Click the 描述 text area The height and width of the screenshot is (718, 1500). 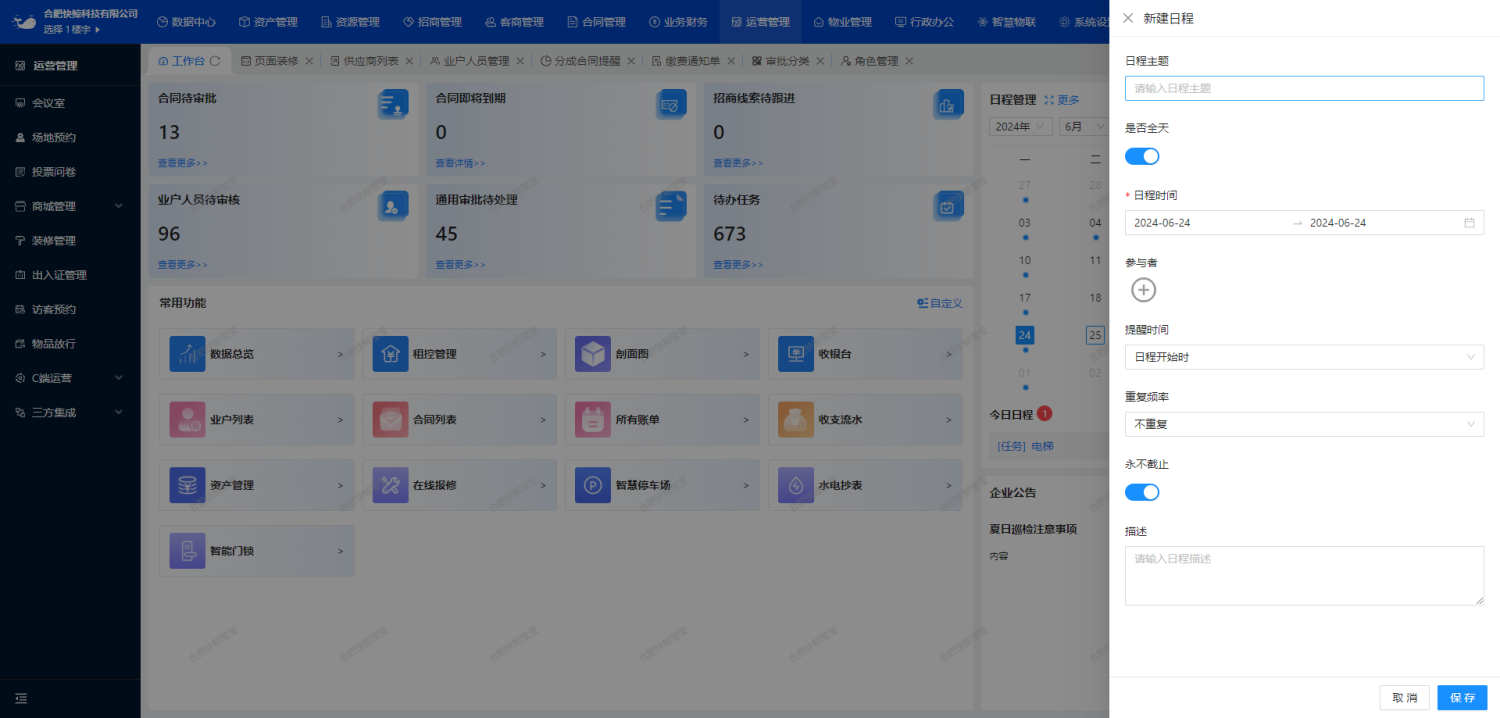pos(1304,575)
